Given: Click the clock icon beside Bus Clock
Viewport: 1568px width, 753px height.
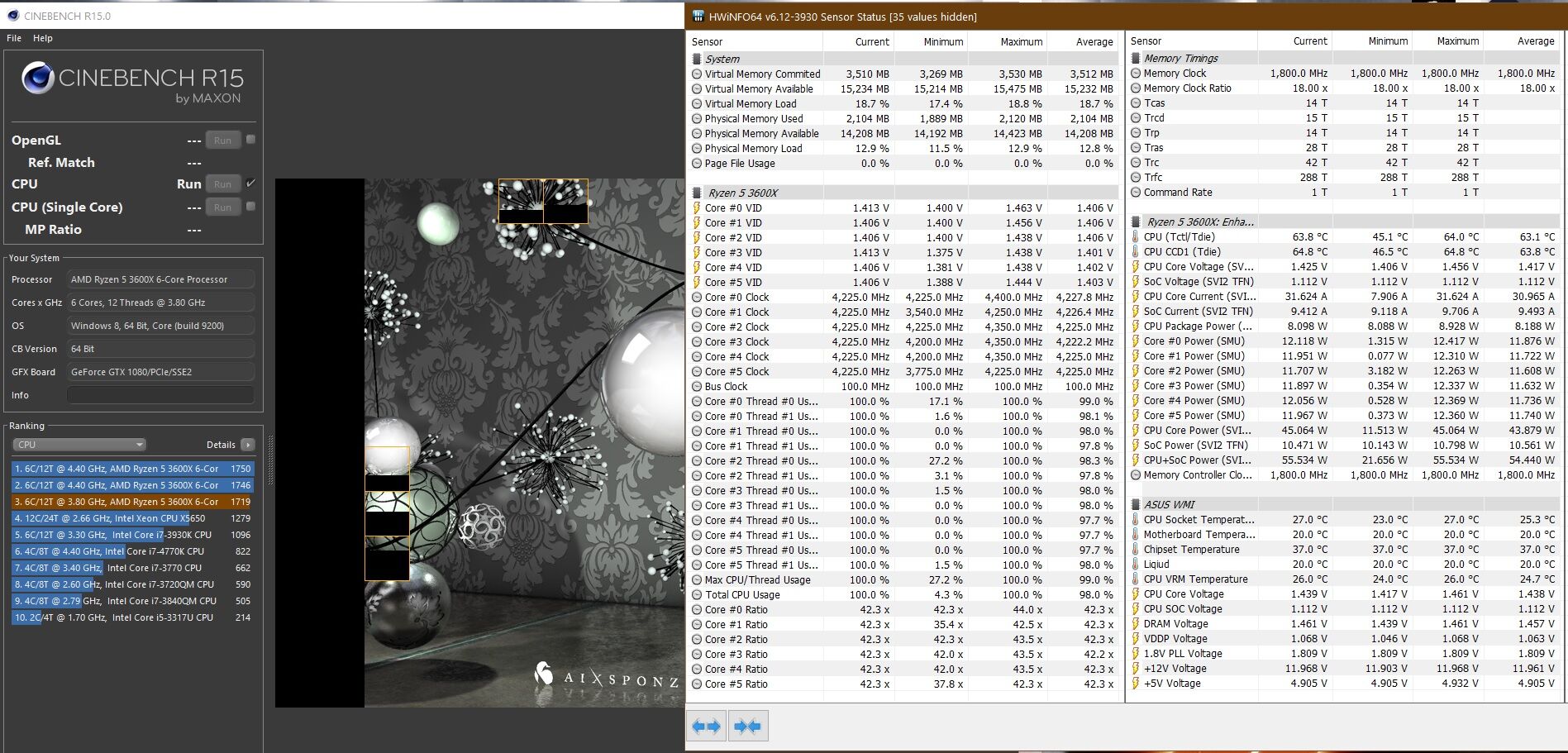Looking at the screenshot, I should pyautogui.click(x=697, y=387).
